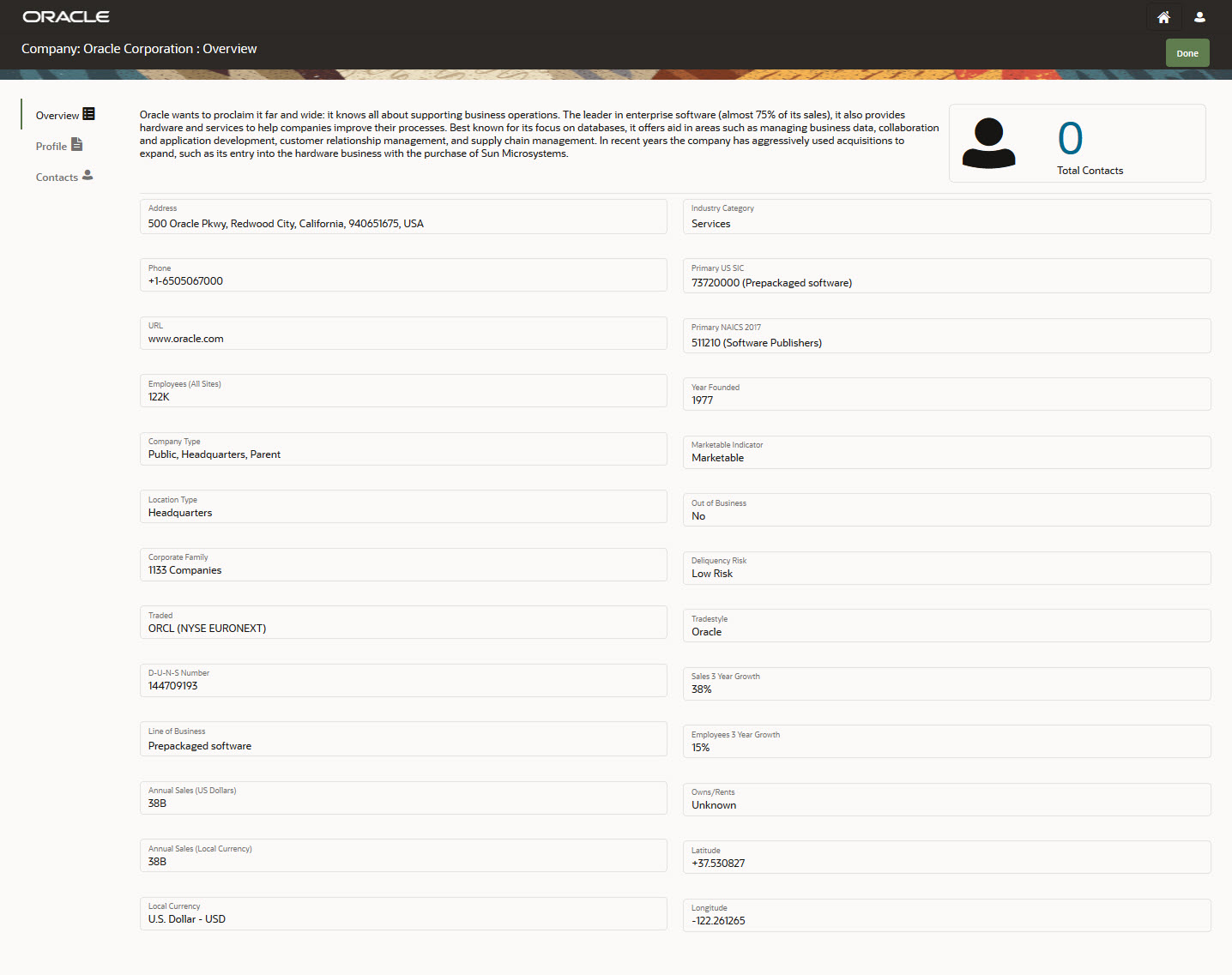The width and height of the screenshot is (1232, 975).
Task: Open the user profile icon menu
Action: tap(1199, 17)
